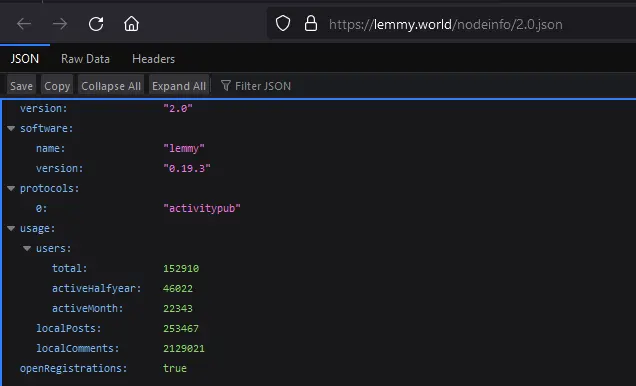
Task: Open the tracking protection shield icon
Action: 283,24
